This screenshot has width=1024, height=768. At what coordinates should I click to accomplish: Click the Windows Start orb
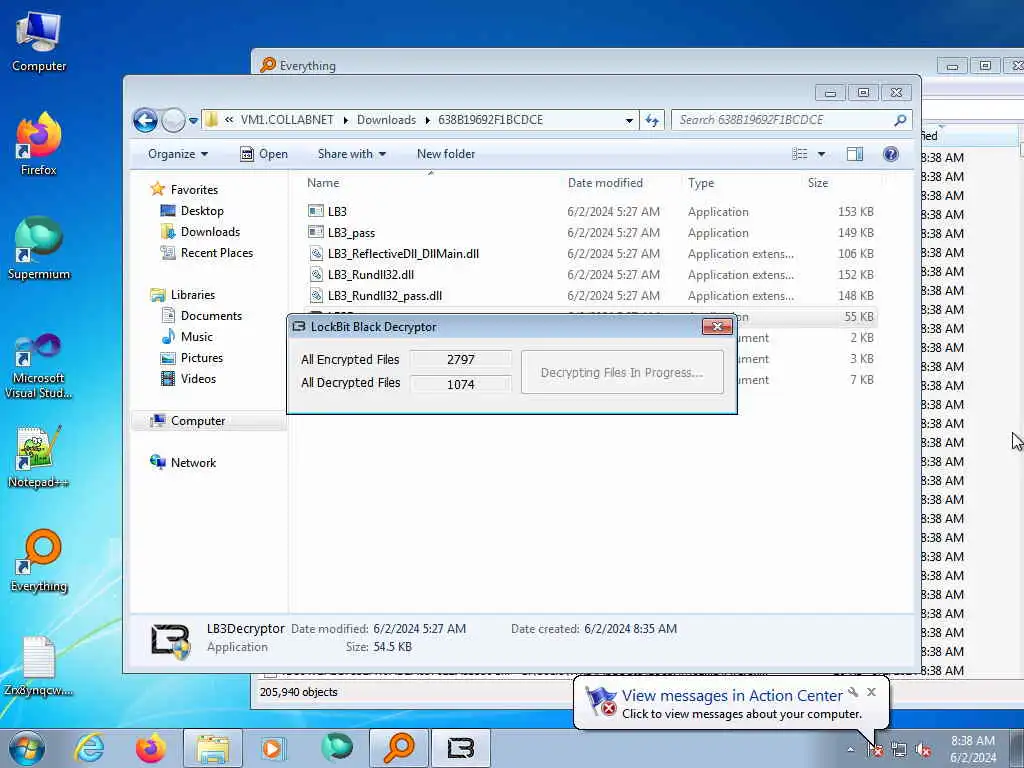tap(27, 748)
